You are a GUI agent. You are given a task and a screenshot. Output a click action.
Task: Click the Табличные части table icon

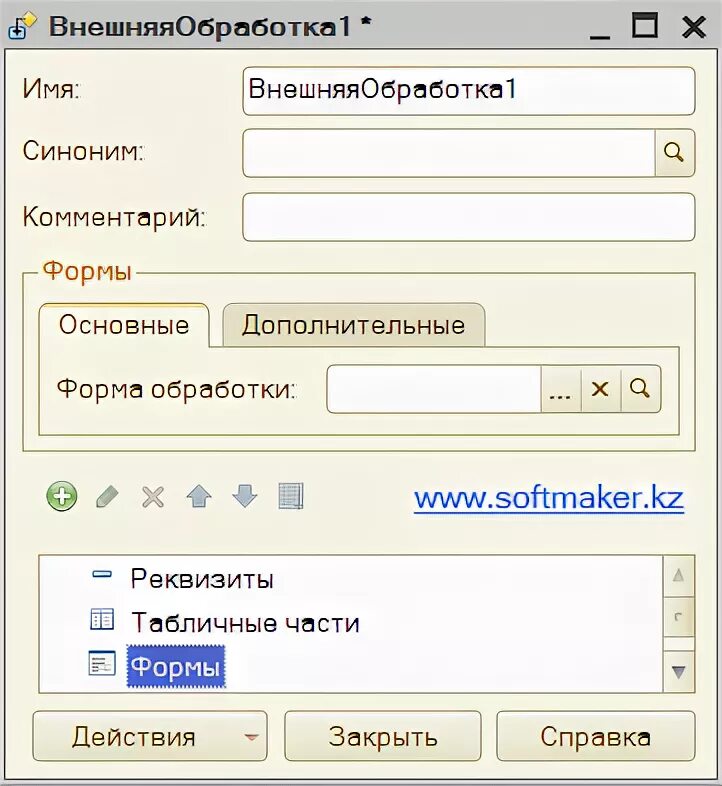102,619
